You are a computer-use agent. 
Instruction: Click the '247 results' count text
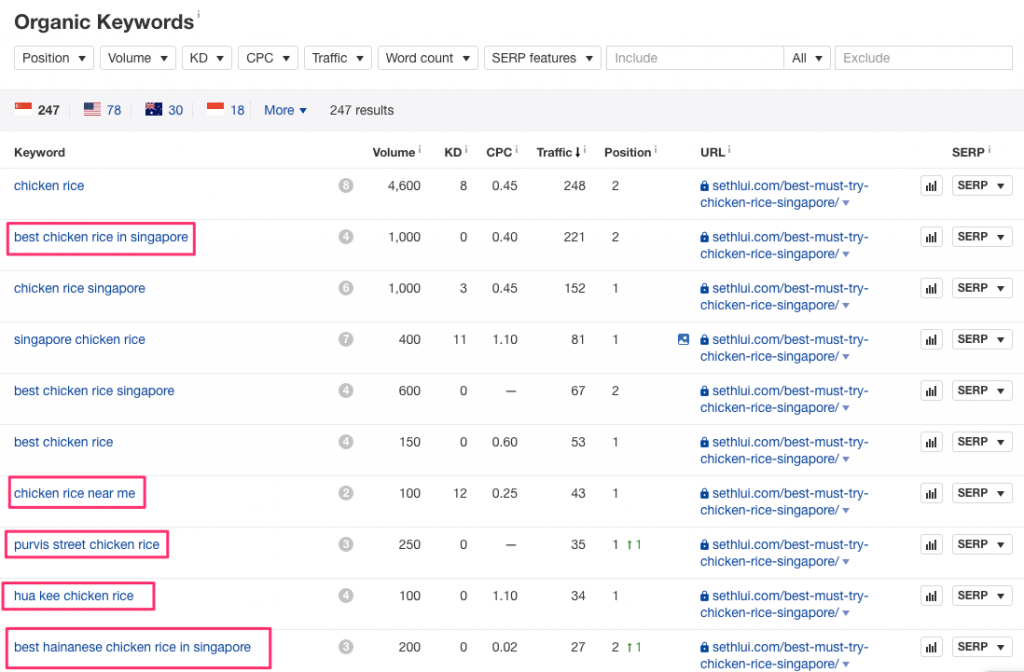point(362,110)
